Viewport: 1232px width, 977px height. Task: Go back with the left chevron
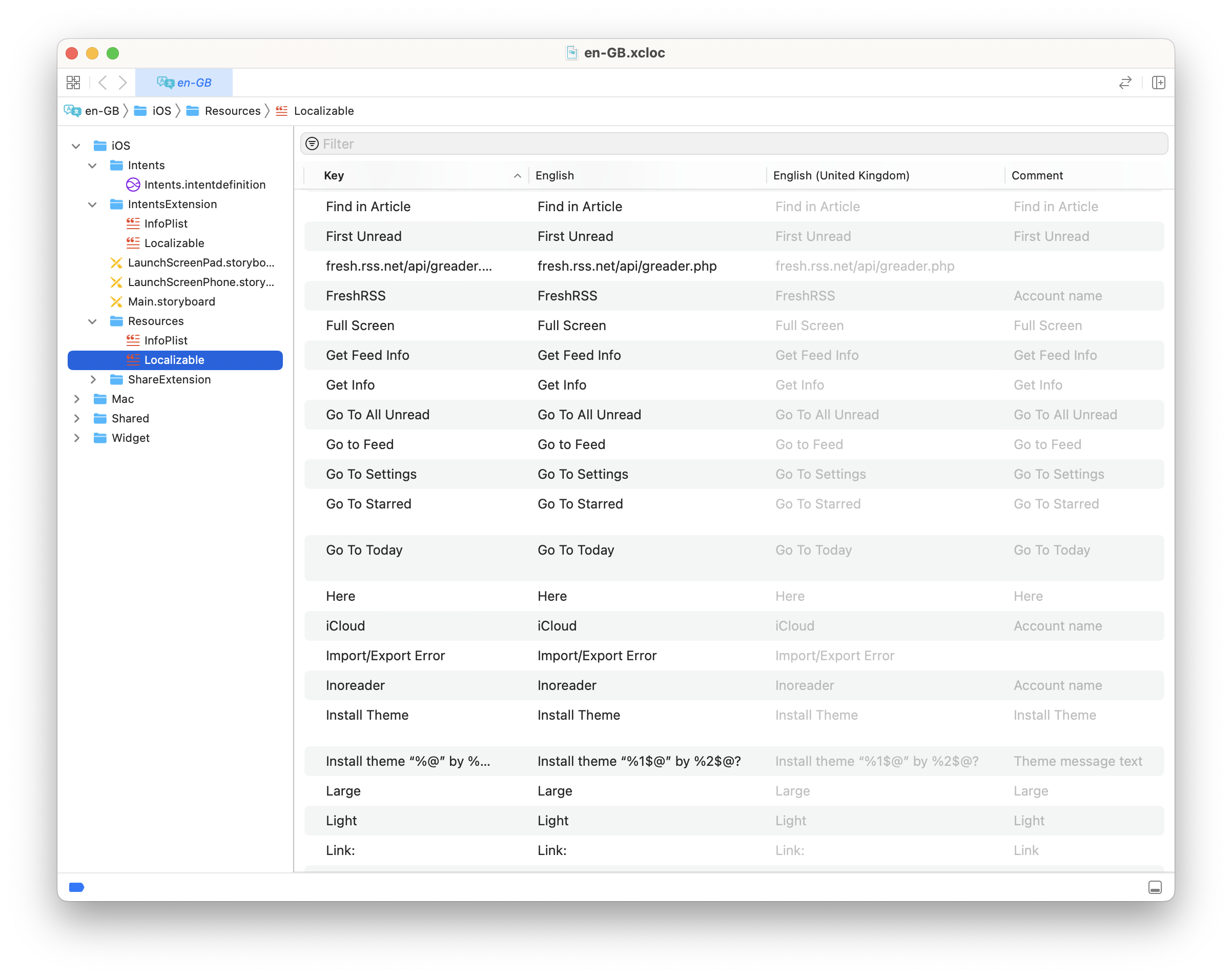pyautogui.click(x=103, y=83)
